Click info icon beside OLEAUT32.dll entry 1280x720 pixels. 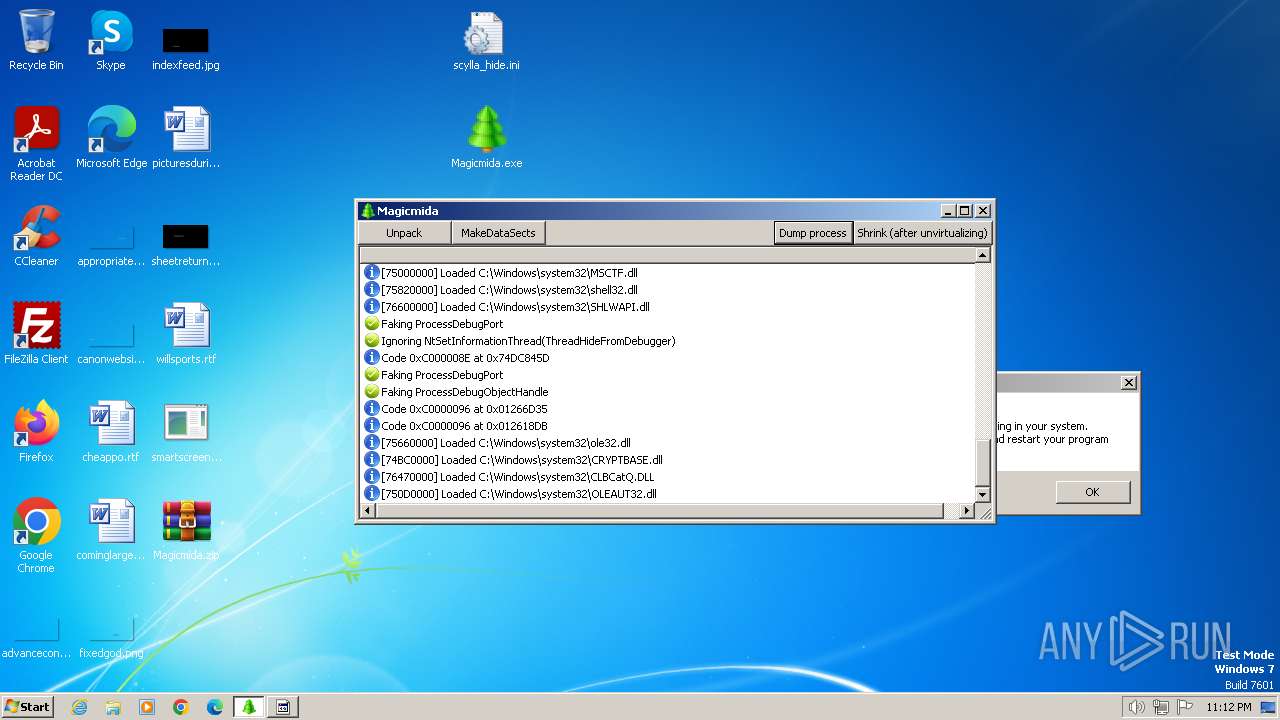click(372, 493)
